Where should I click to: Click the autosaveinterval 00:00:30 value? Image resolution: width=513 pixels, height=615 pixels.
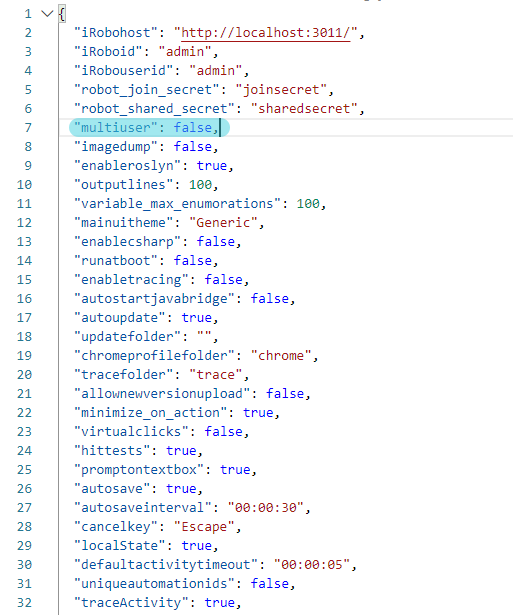(266, 508)
